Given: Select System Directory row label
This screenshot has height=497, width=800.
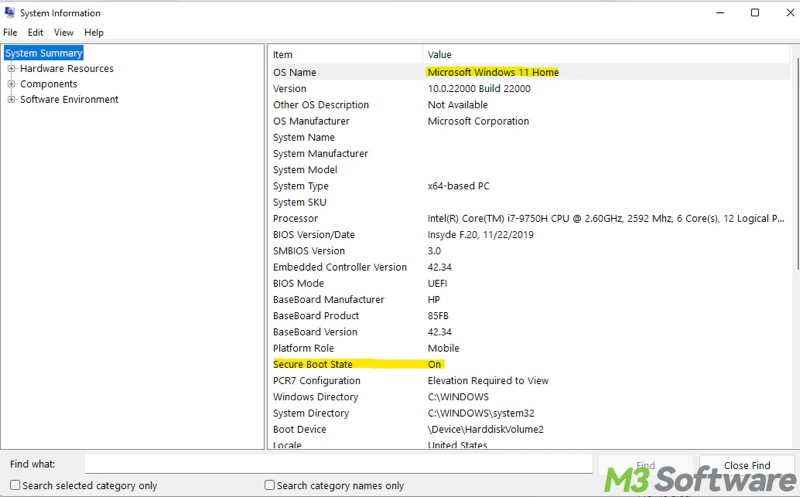Looking at the screenshot, I should coord(311,413).
